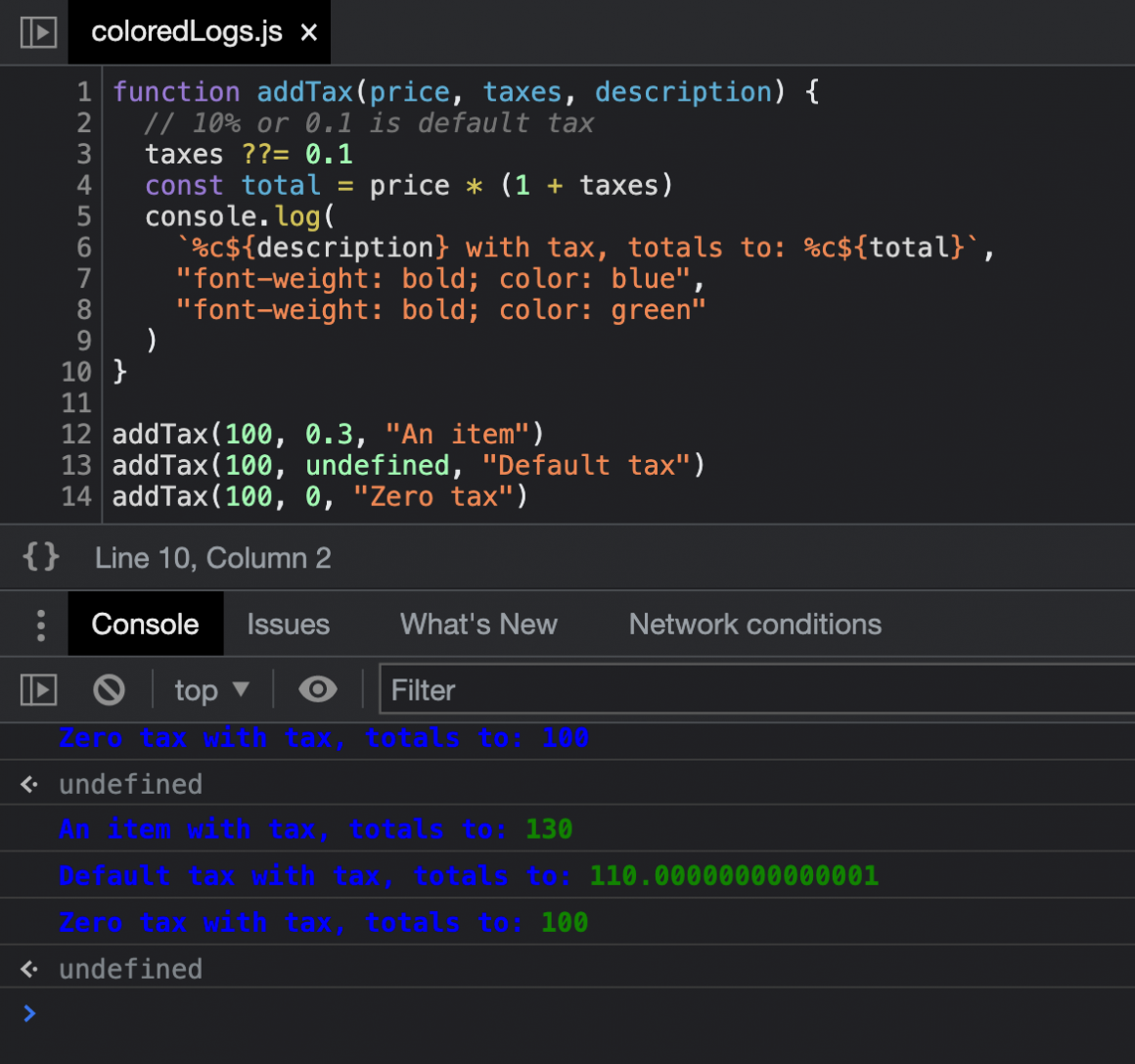Close the coloredLogs.js tab
This screenshot has height=1064, width=1135.
pyautogui.click(x=309, y=32)
